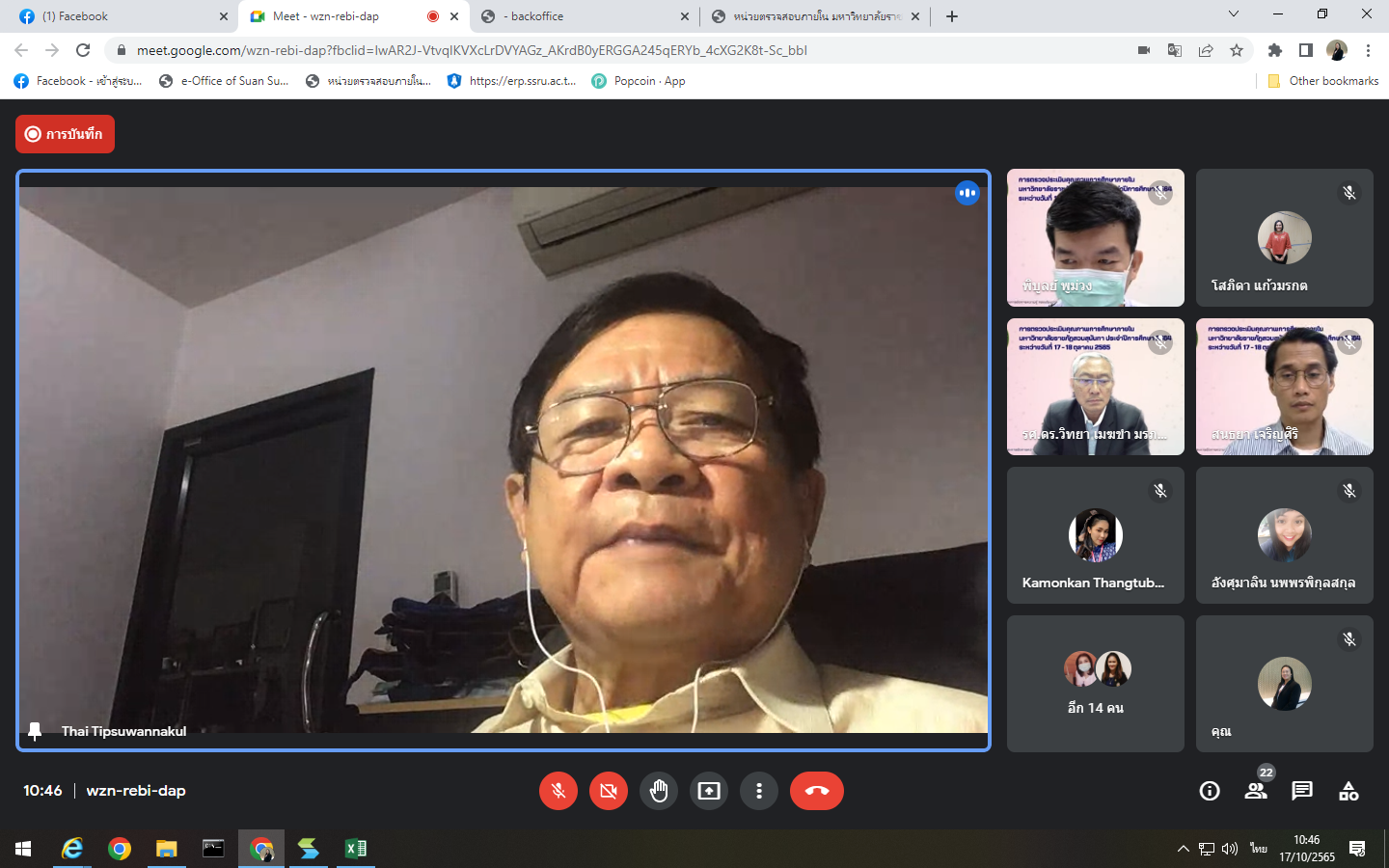Show the participants people panel
Image resolution: width=1389 pixels, height=868 pixels.
(x=1255, y=791)
